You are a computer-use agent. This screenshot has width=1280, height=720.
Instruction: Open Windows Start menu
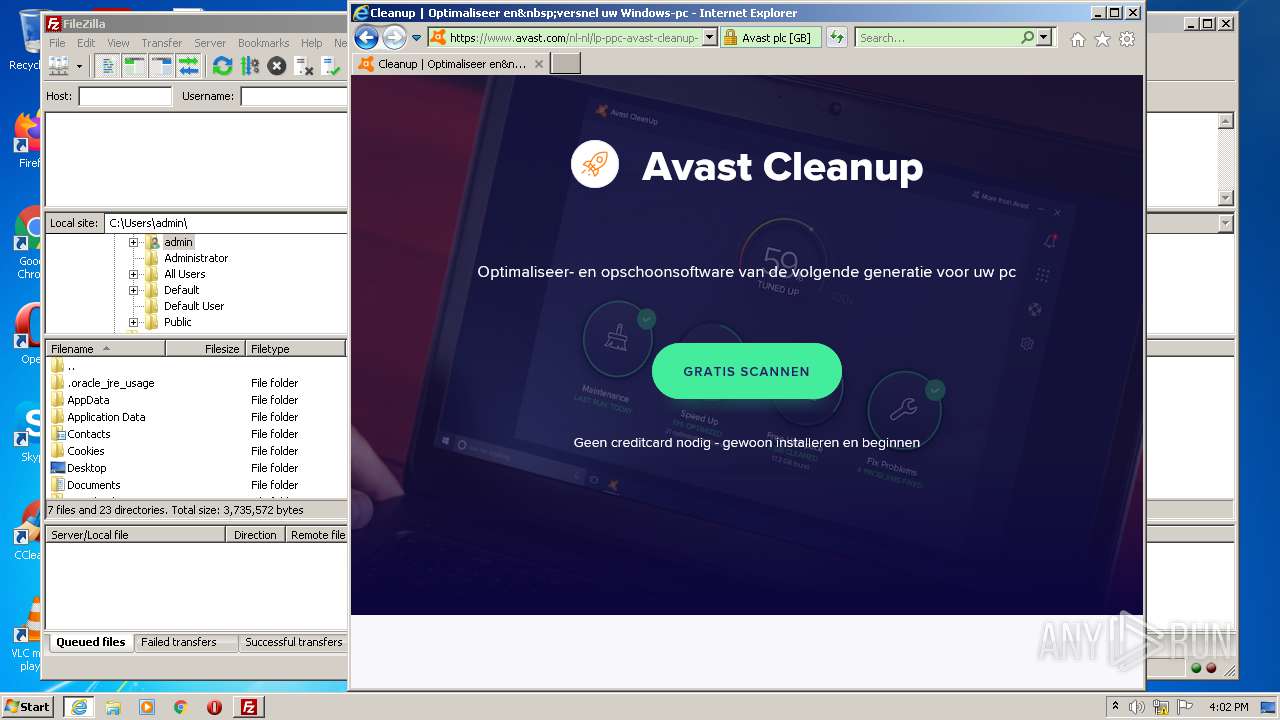tap(27, 706)
